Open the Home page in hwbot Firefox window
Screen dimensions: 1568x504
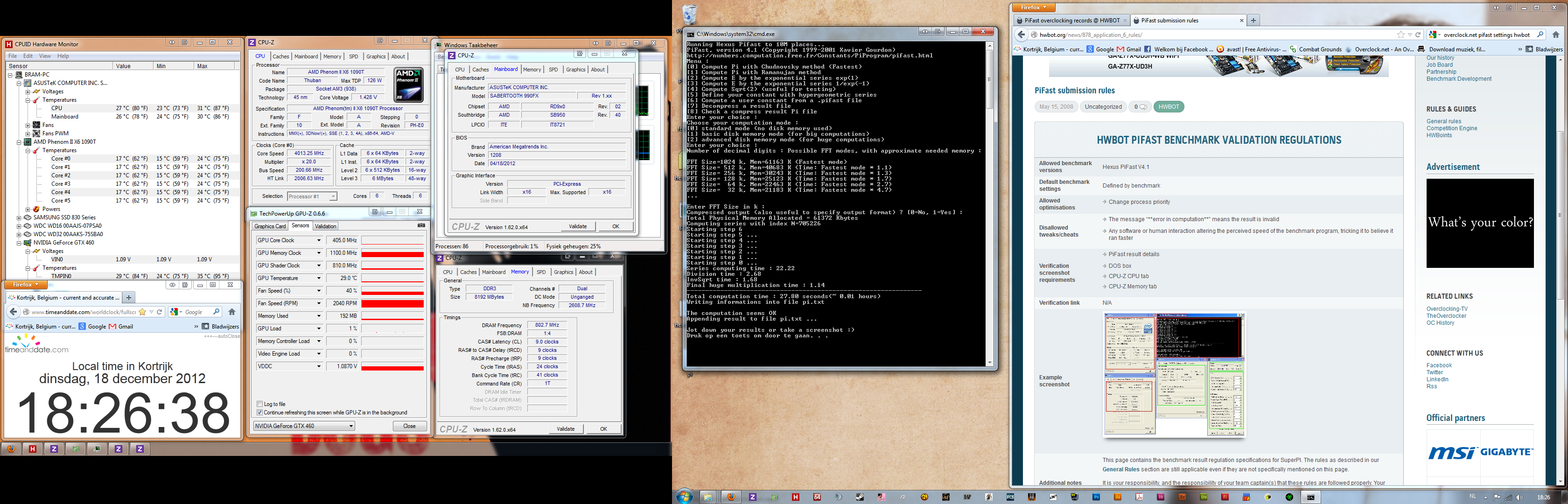coord(1555,35)
